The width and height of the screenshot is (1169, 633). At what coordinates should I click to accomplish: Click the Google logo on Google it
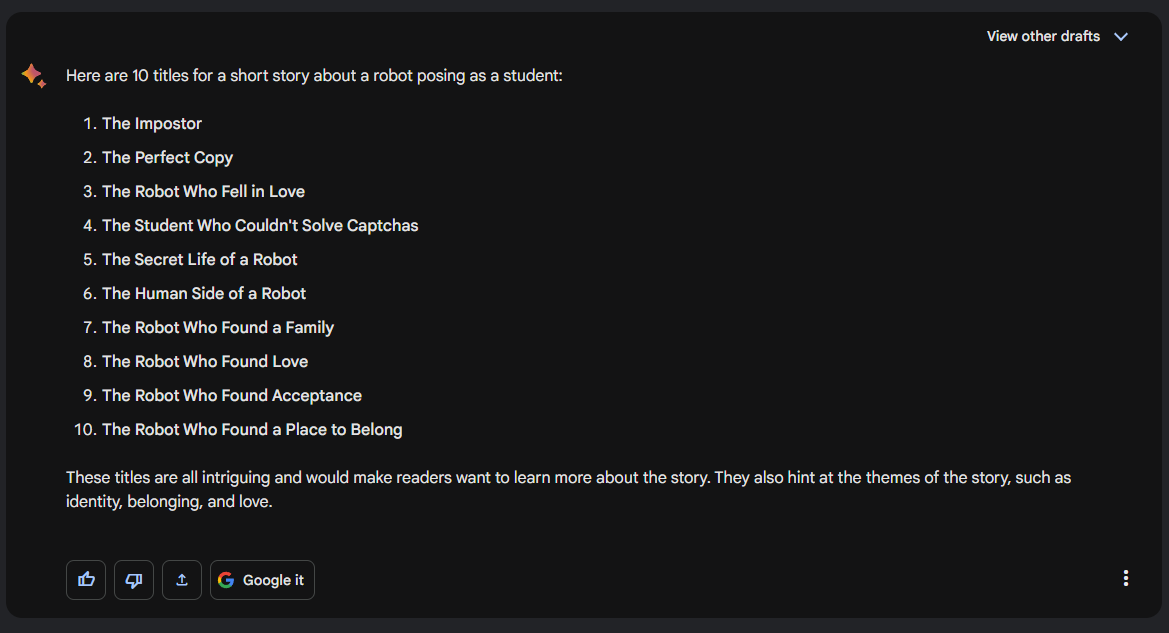[226, 580]
